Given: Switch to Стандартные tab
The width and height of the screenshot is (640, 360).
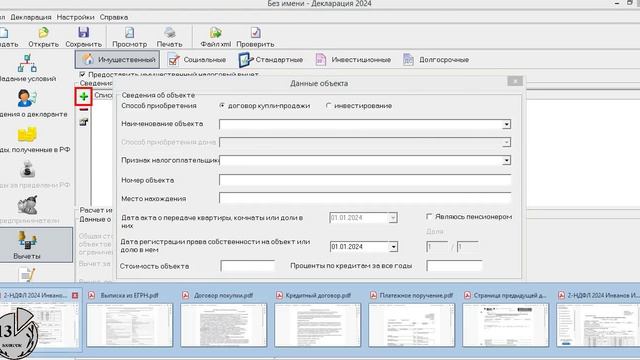Looking at the screenshot, I should [x=271, y=60].
